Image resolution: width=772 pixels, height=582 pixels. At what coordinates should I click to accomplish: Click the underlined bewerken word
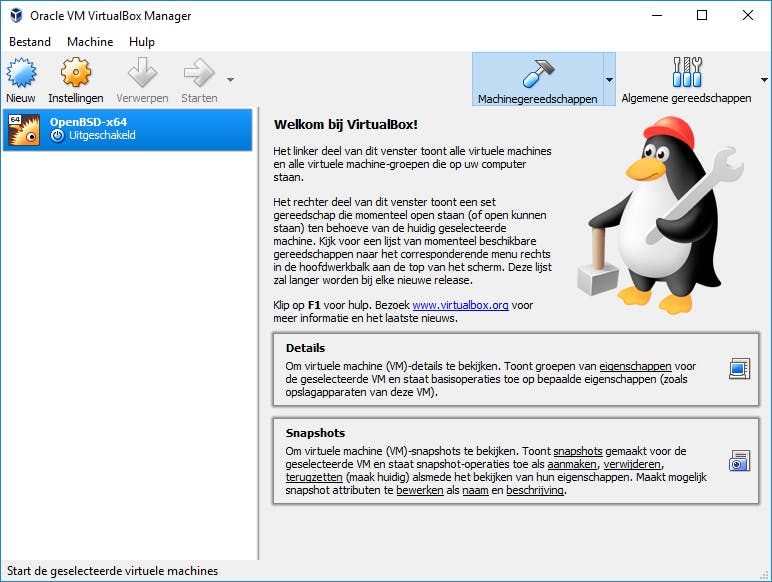[420, 490]
